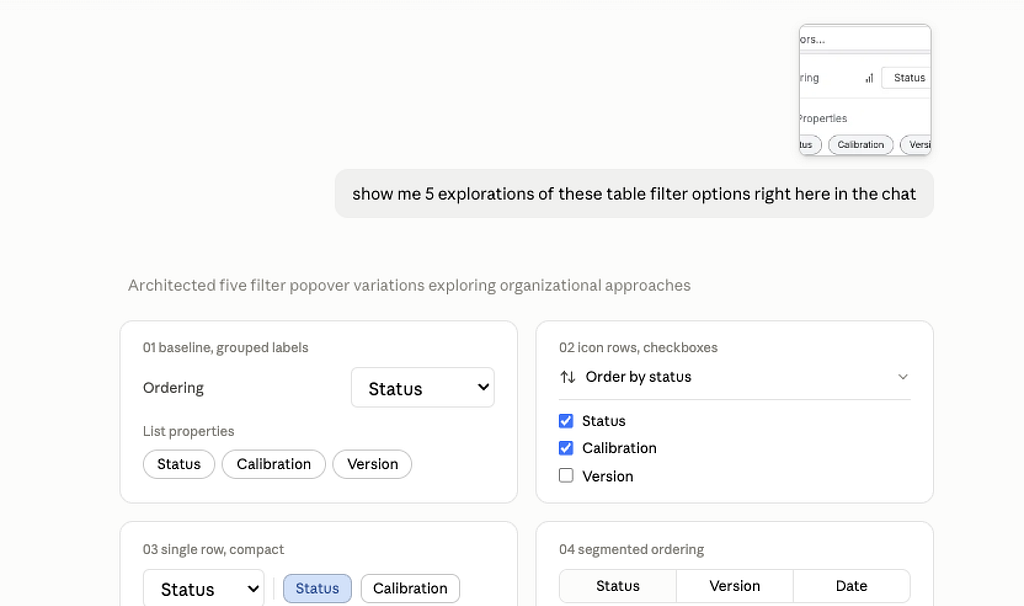
Task: Enable the Version checkbox
Action: (x=566, y=475)
